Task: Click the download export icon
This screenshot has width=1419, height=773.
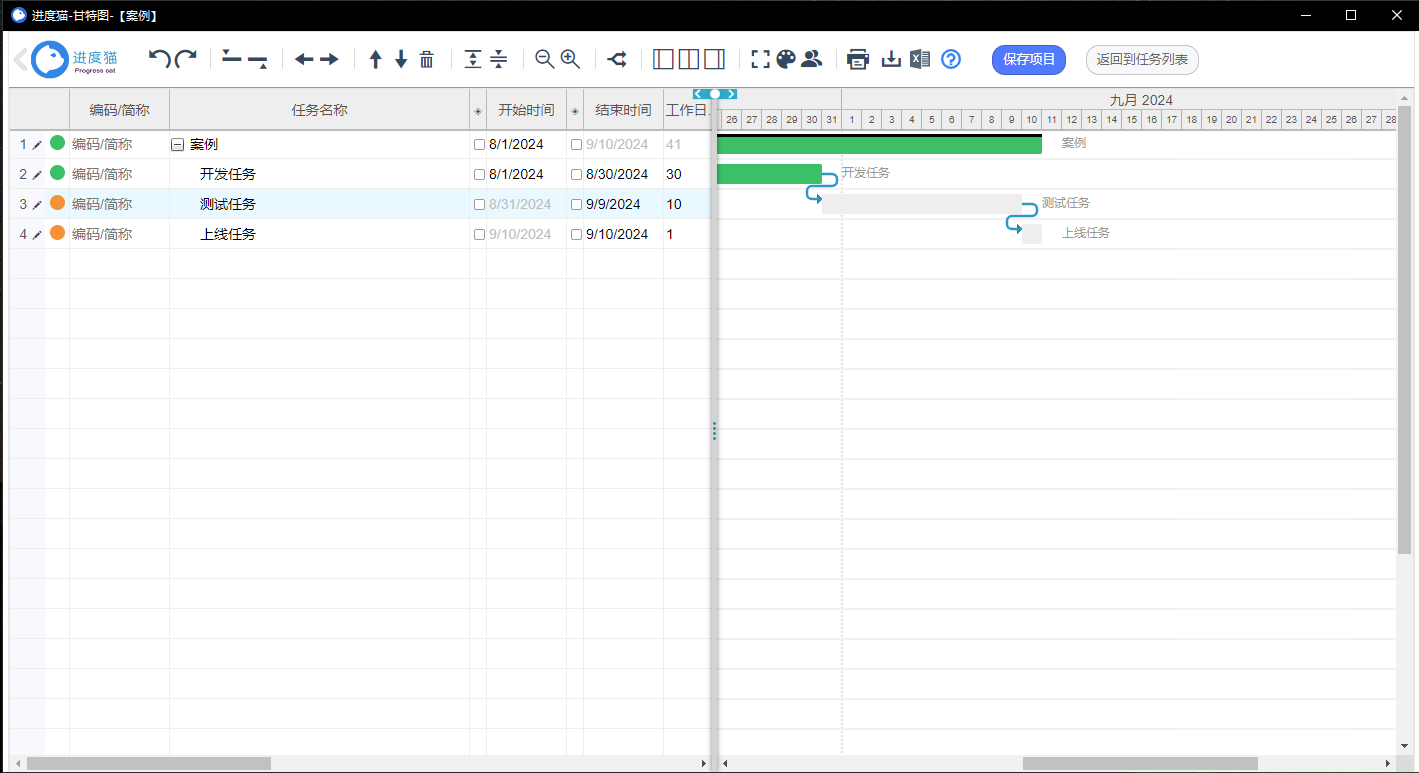Action: [x=891, y=59]
